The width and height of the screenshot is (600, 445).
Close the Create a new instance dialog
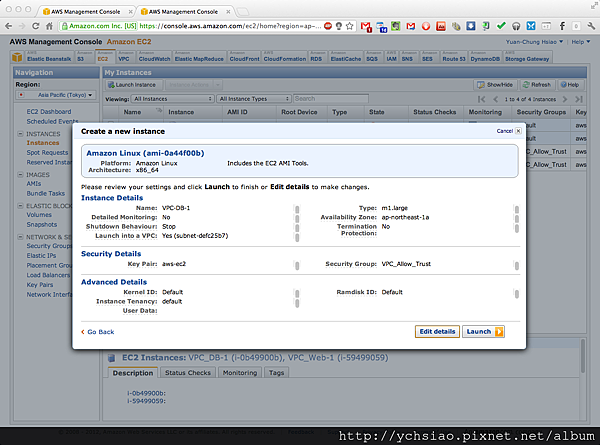point(518,131)
